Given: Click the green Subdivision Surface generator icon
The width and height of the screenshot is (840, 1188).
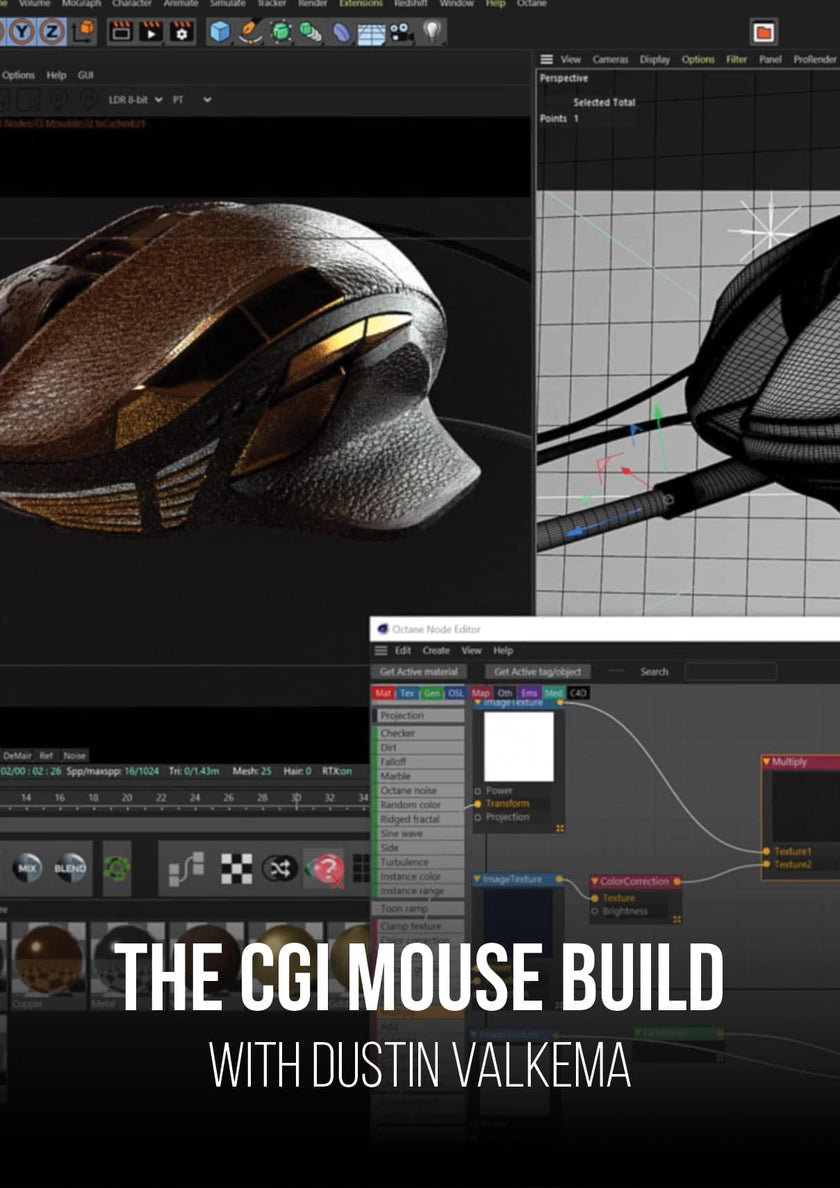Looking at the screenshot, I should [281, 32].
